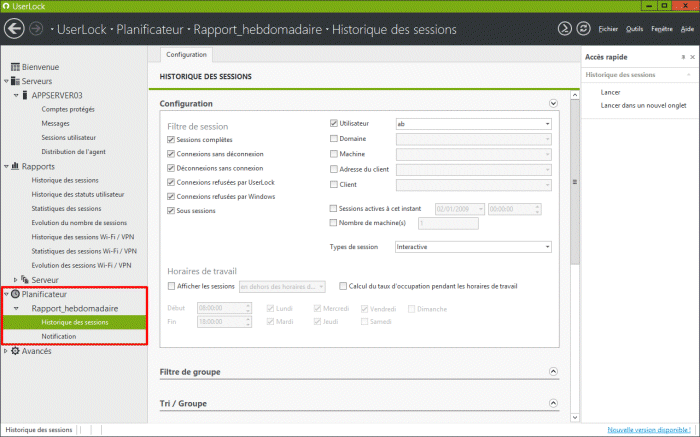Open Types de session dropdown
The image size is (700, 437).
pos(473,247)
